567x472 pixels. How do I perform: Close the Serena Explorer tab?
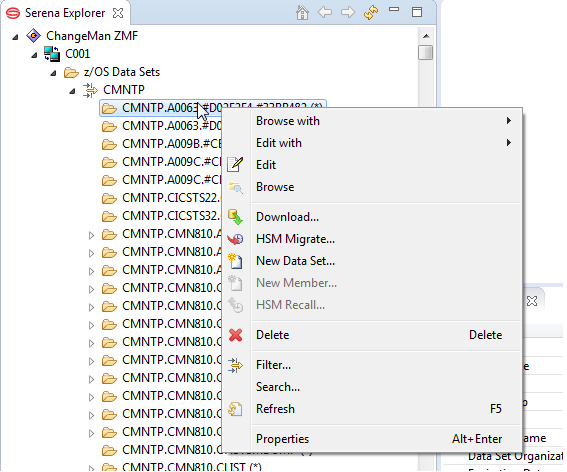(118, 13)
